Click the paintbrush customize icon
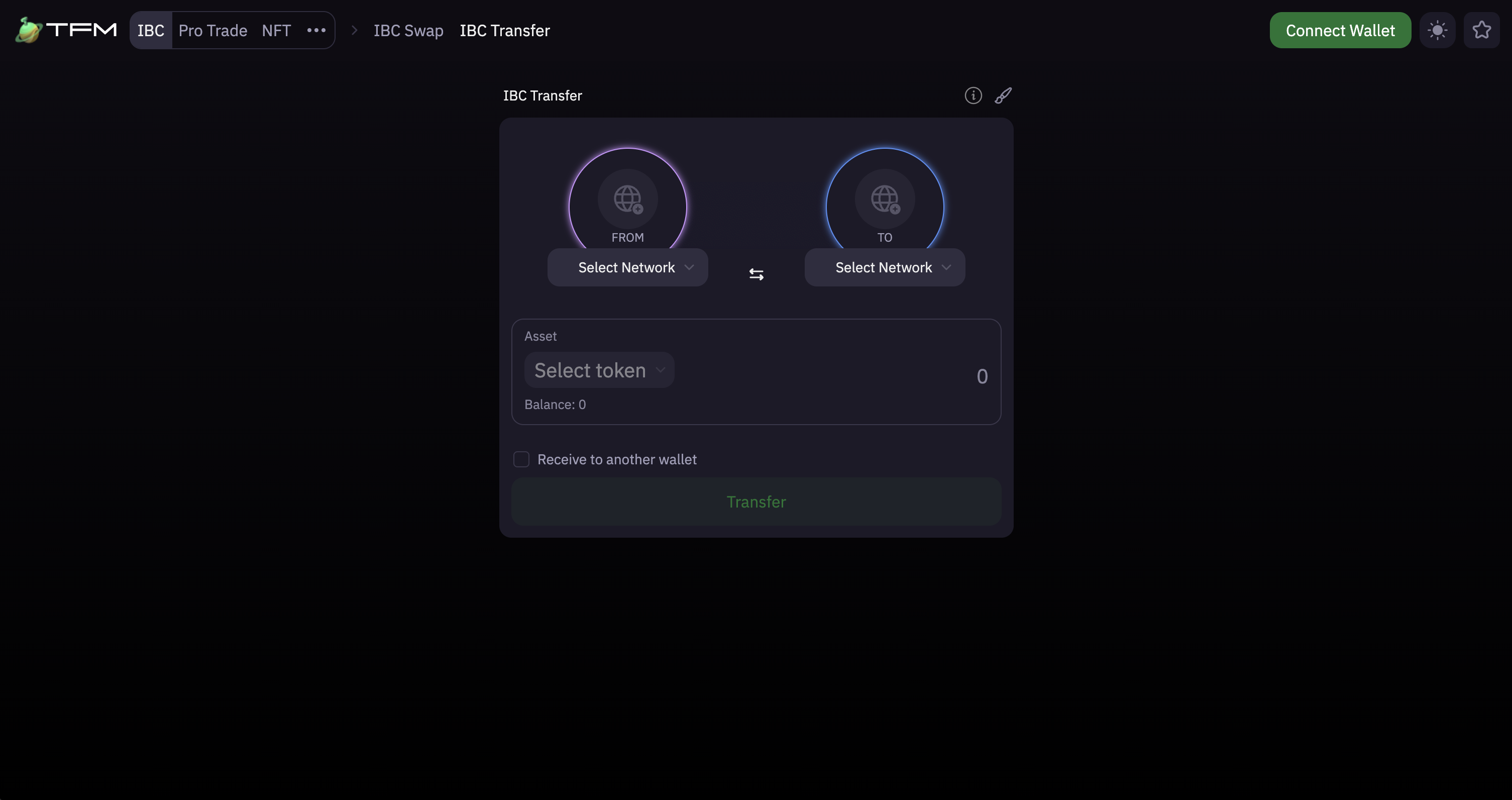Screen dimensions: 1512x800 click(x=1003, y=95)
